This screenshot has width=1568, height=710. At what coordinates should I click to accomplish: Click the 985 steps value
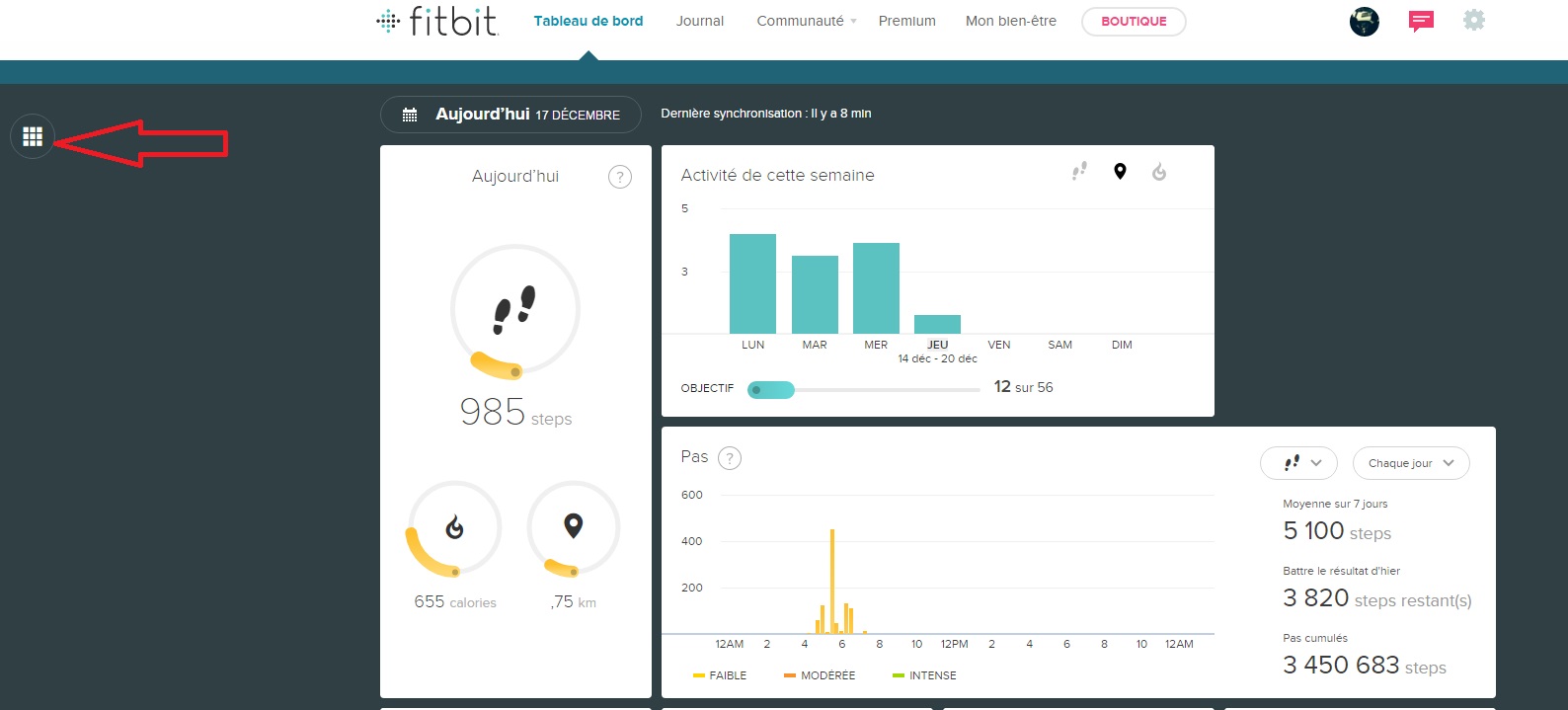(515, 413)
